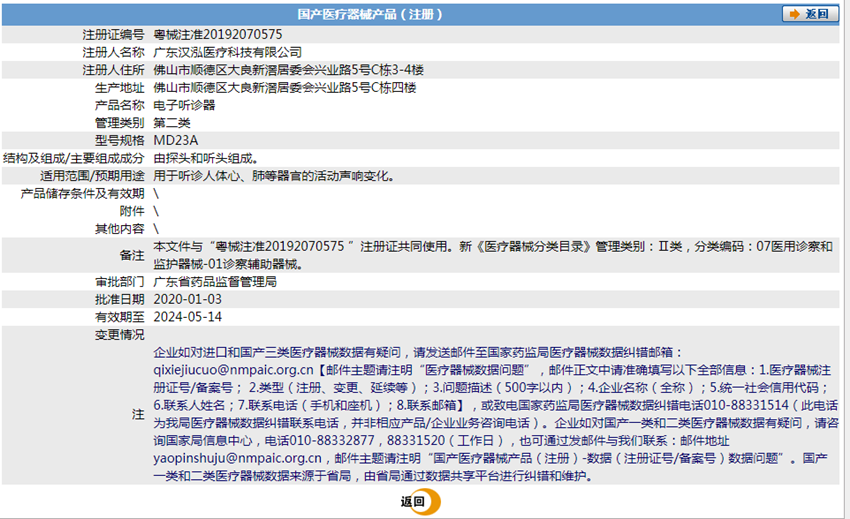The height and width of the screenshot is (519, 850).
Task: Click the 型号规格 label
Action: tap(120, 140)
